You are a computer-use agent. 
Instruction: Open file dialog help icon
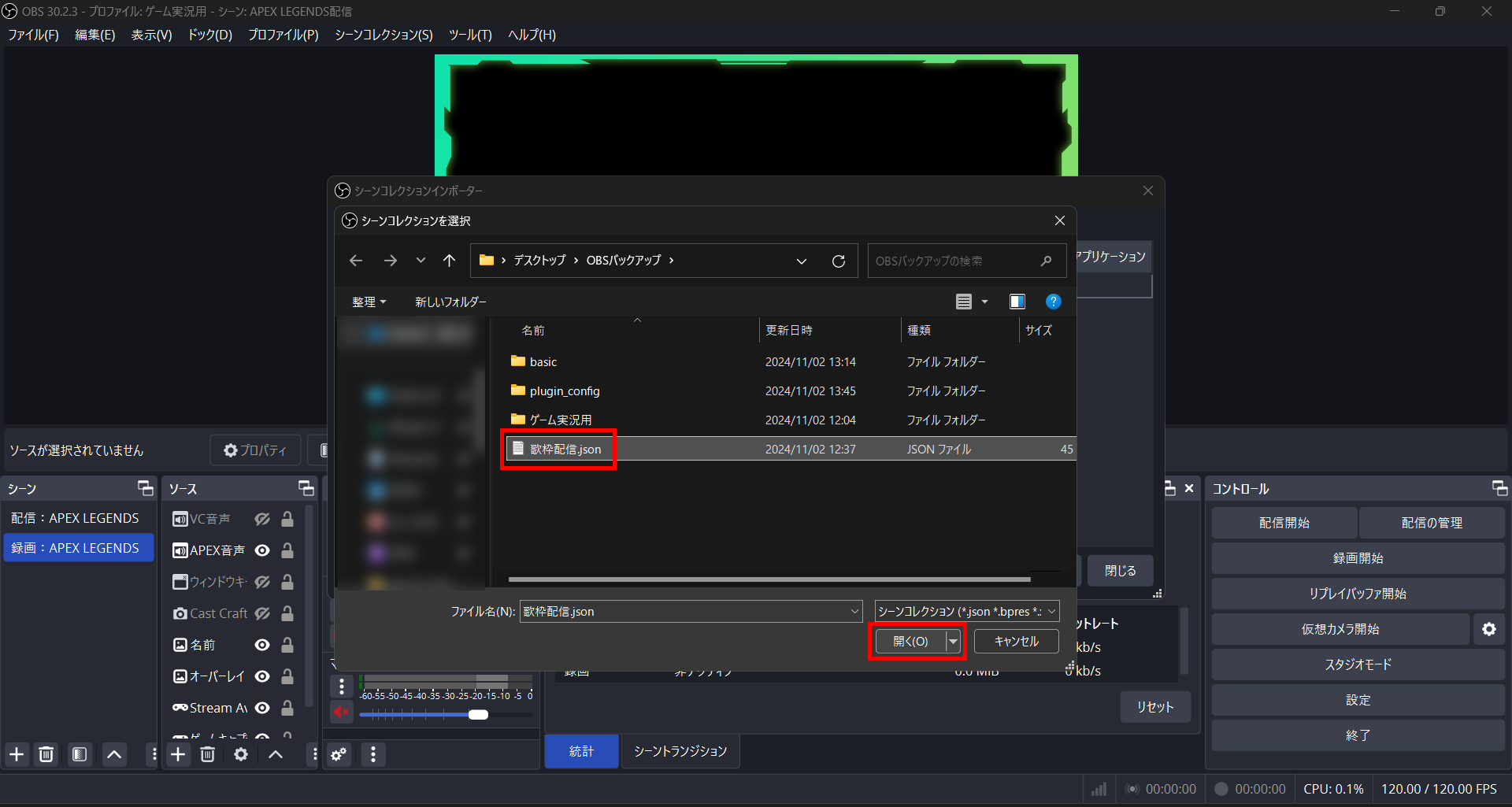coord(1053,302)
